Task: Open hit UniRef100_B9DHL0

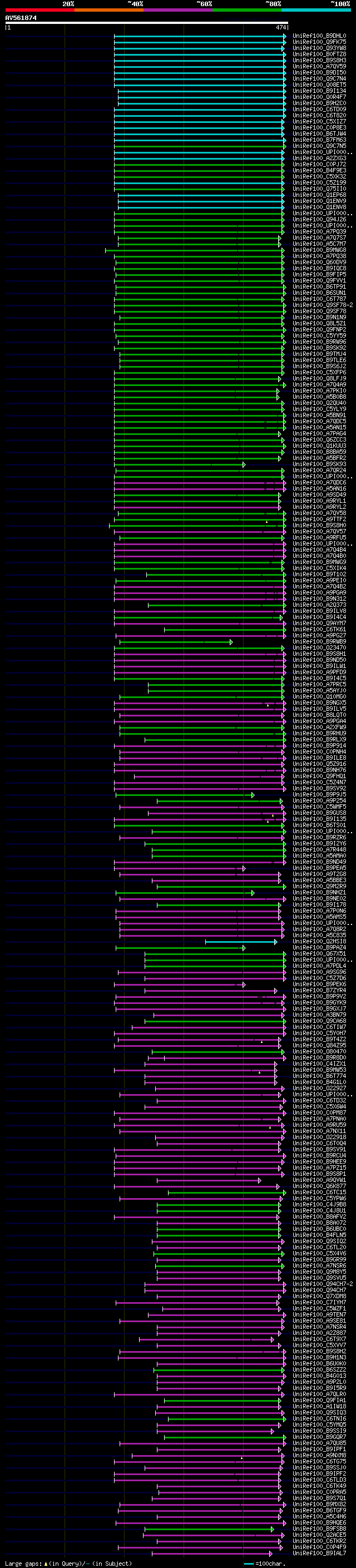Action: point(319,36)
